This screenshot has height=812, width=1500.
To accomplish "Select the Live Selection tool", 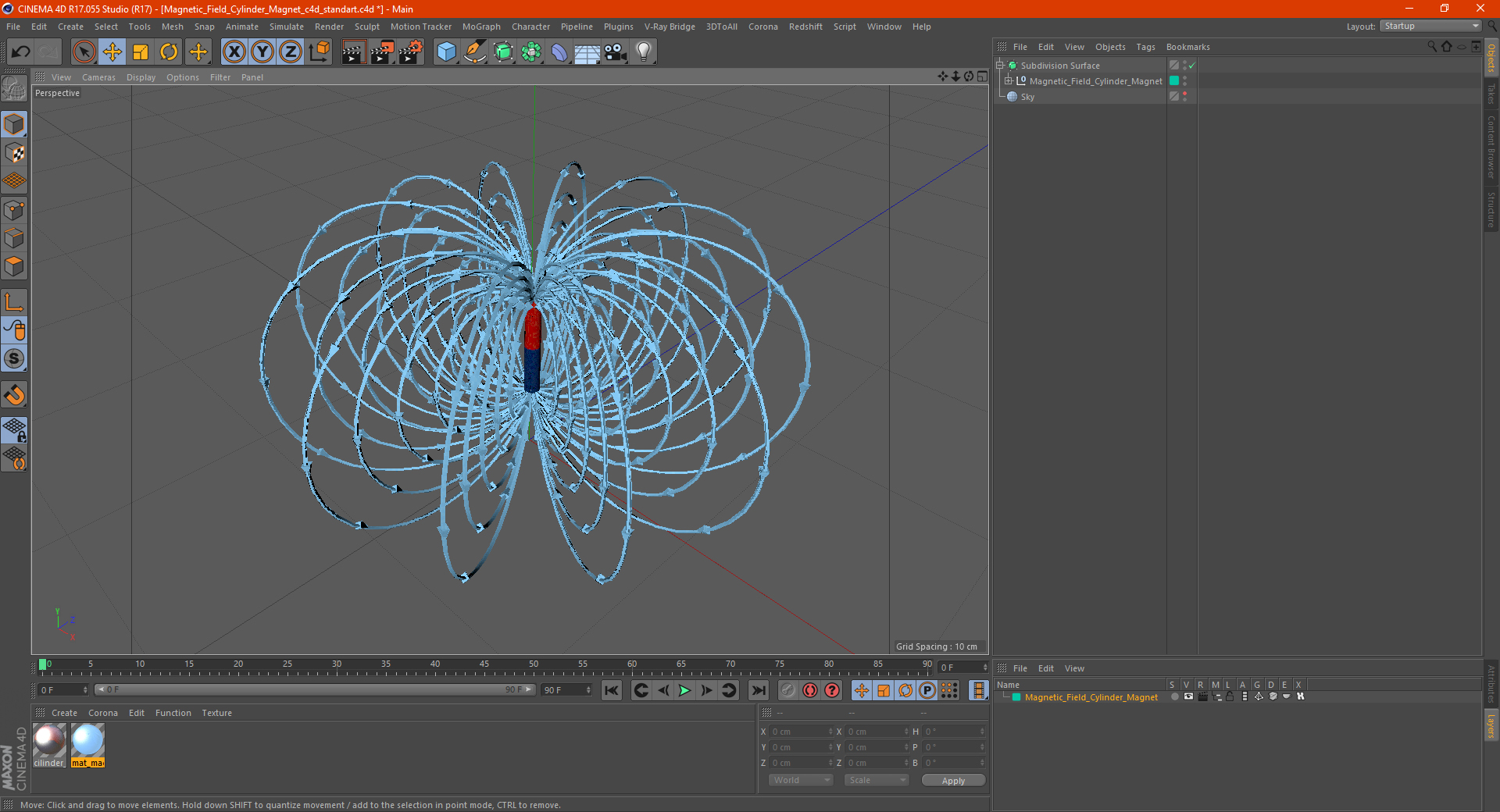I will tap(84, 52).
